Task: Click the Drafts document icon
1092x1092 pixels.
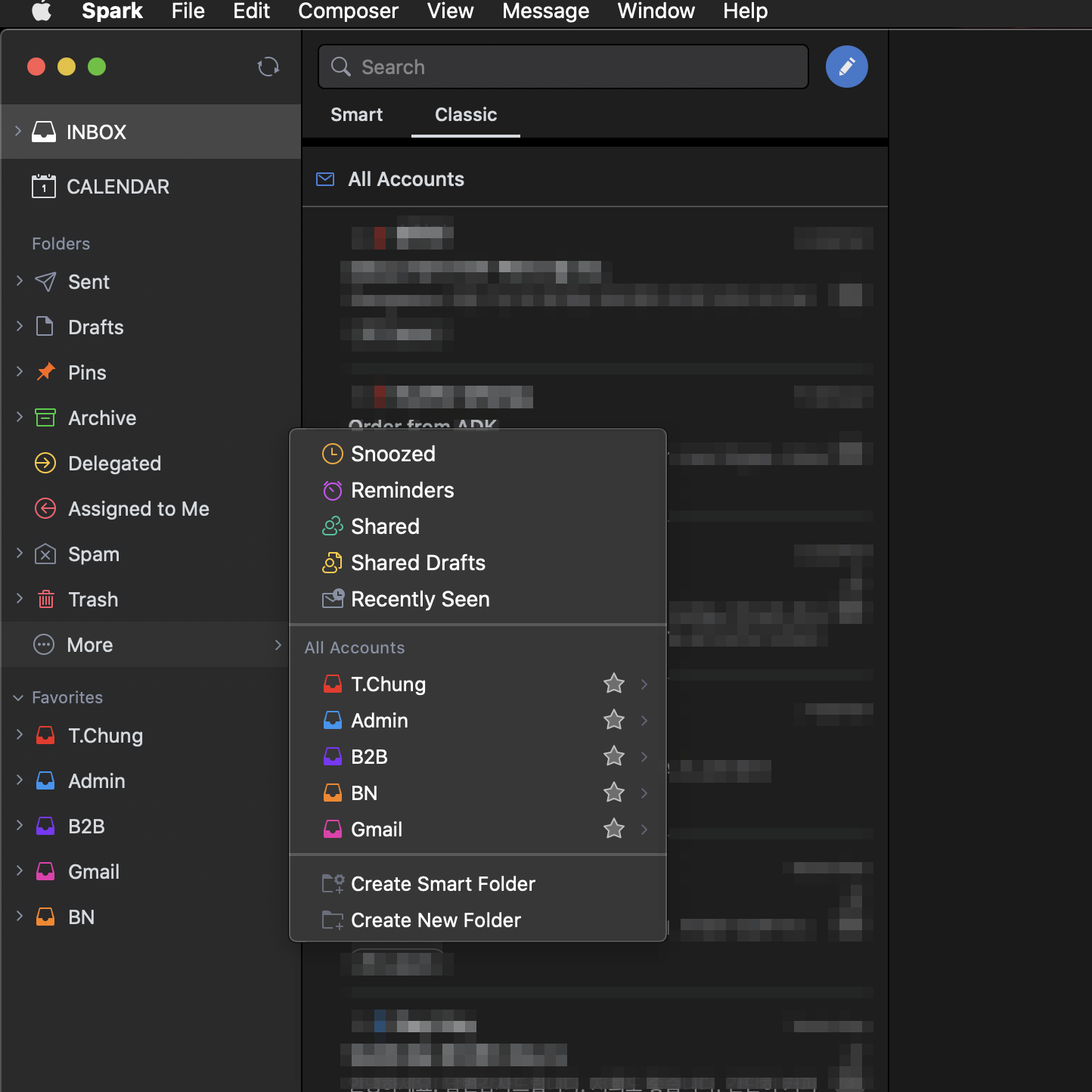Action: [x=45, y=327]
